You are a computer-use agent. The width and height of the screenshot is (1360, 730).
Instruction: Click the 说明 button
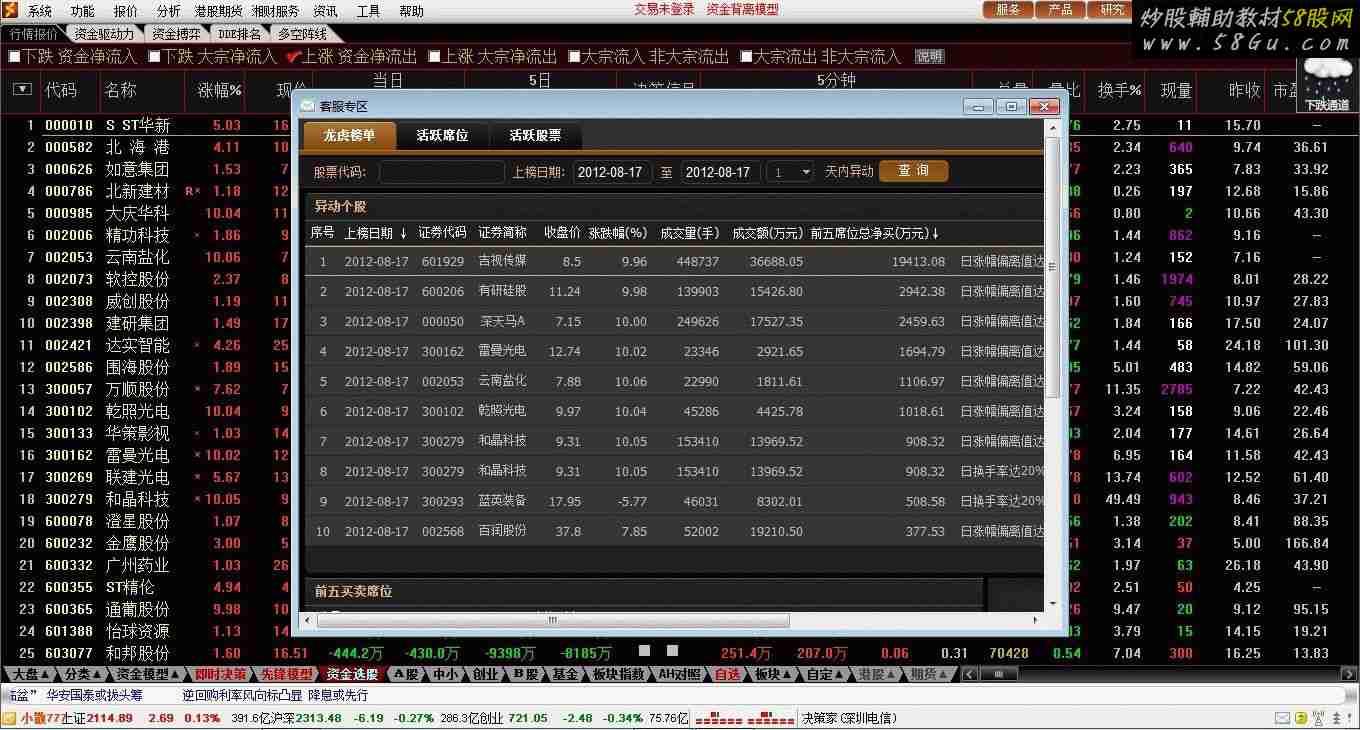pyautogui.click(x=930, y=57)
